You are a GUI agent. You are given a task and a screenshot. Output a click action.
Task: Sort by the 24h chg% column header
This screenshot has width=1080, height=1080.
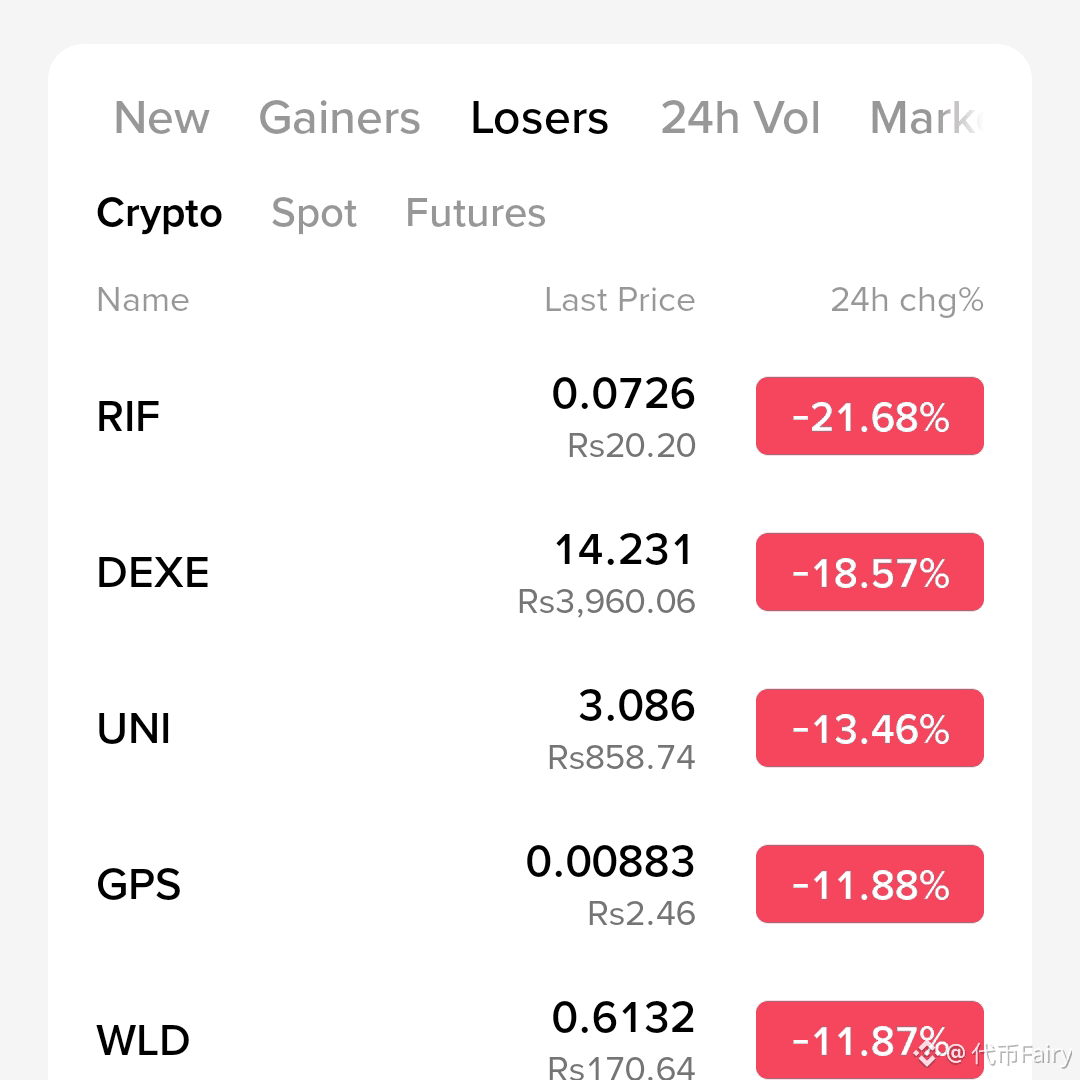(x=907, y=300)
